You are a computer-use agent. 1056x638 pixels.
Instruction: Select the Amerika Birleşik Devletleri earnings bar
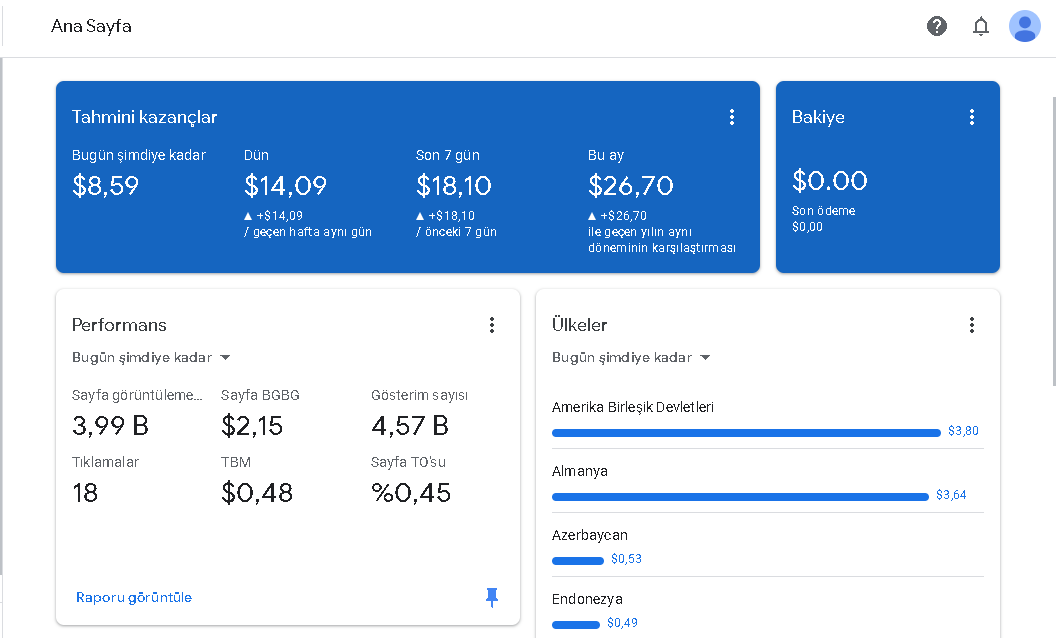(x=746, y=433)
